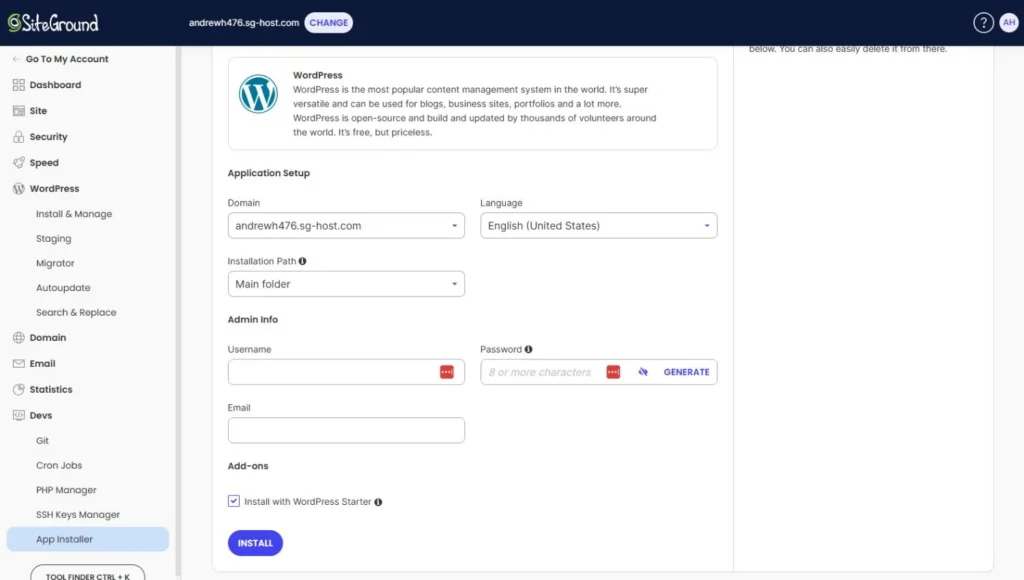This screenshot has width=1024, height=580.
Task: Open the Domain dropdown
Action: [346, 225]
